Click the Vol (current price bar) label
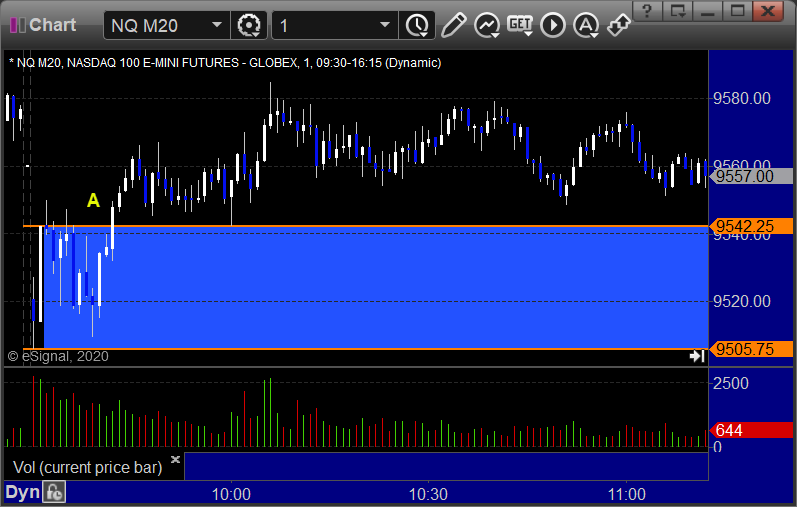The width and height of the screenshot is (797, 507). [87, 467]
